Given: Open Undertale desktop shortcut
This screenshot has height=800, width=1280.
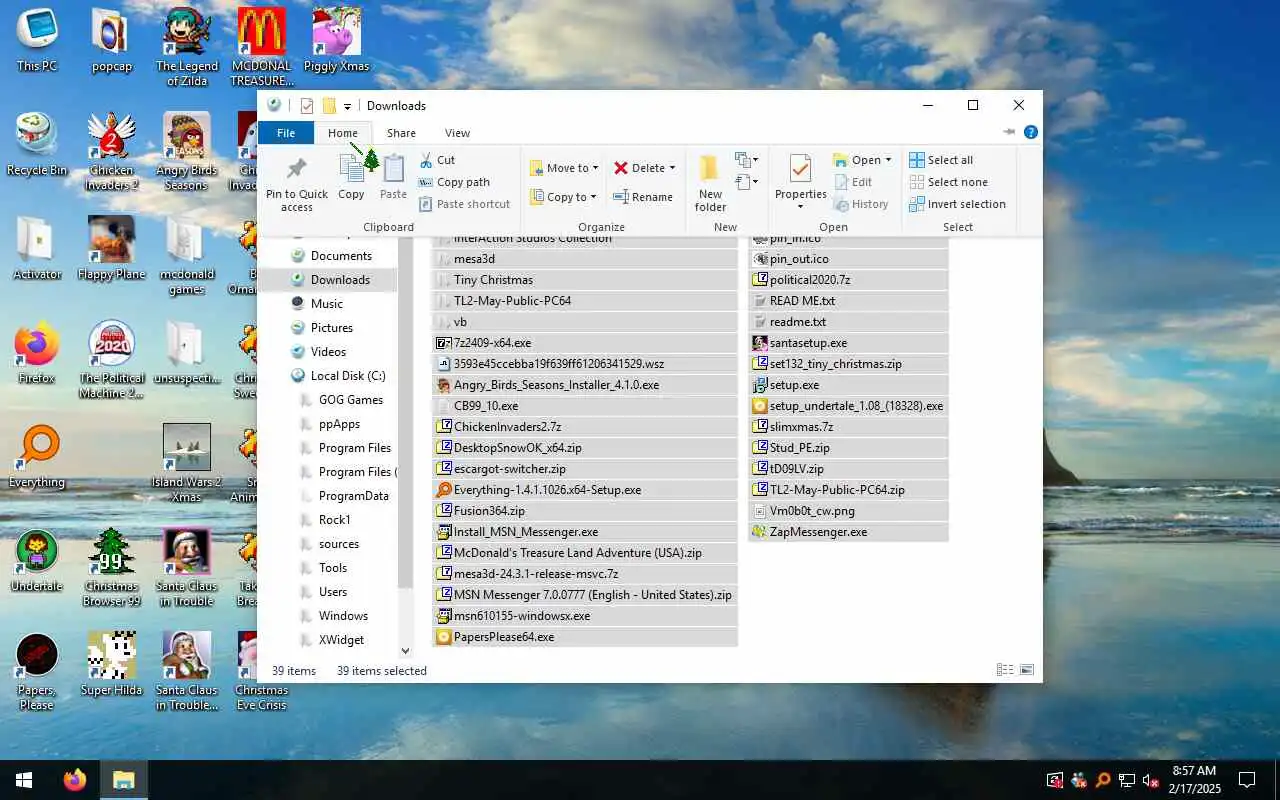Looking at the screenshot, I should [37, 560].
